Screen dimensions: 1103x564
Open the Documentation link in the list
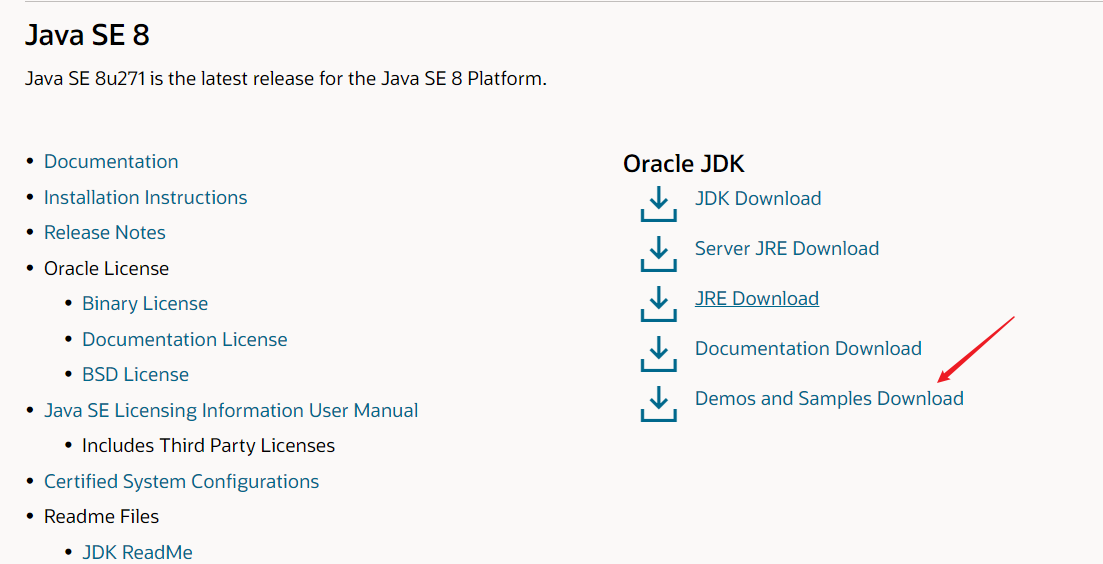[111, 161]
